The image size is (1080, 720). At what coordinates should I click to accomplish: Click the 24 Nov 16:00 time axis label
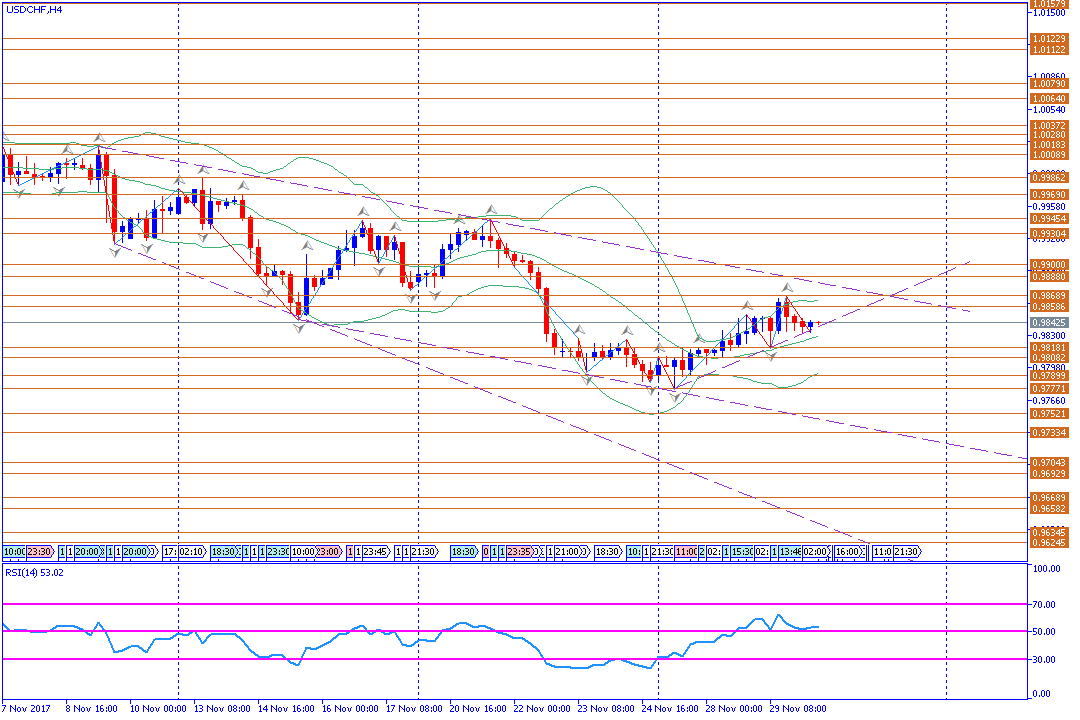pos(669,709)
